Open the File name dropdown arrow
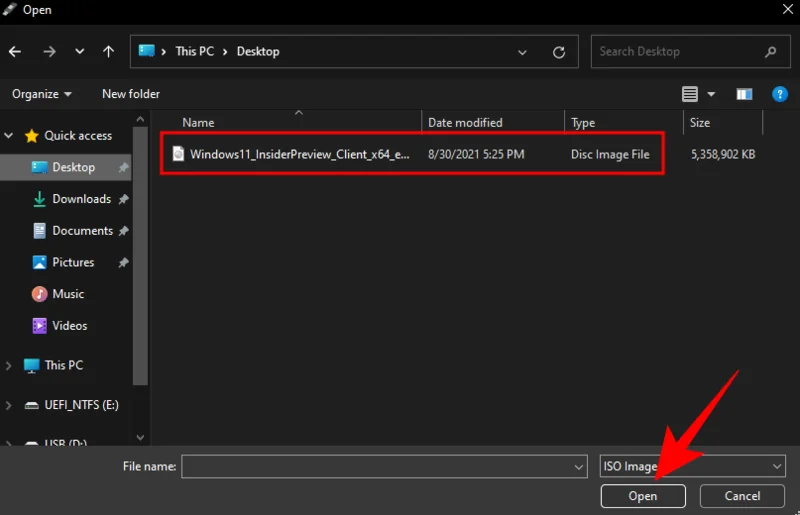Viewport: 800px width, 515px height. pos(579,467)
